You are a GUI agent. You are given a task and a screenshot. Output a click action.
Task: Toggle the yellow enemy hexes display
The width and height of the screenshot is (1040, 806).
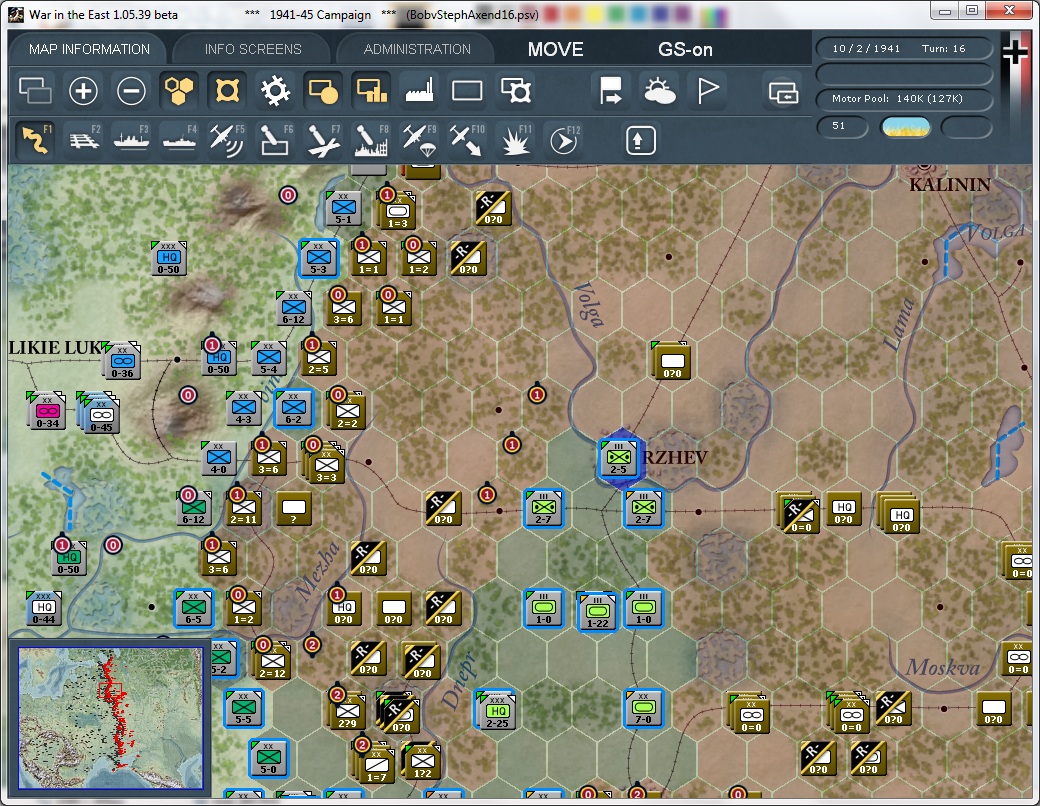point(227,90)
